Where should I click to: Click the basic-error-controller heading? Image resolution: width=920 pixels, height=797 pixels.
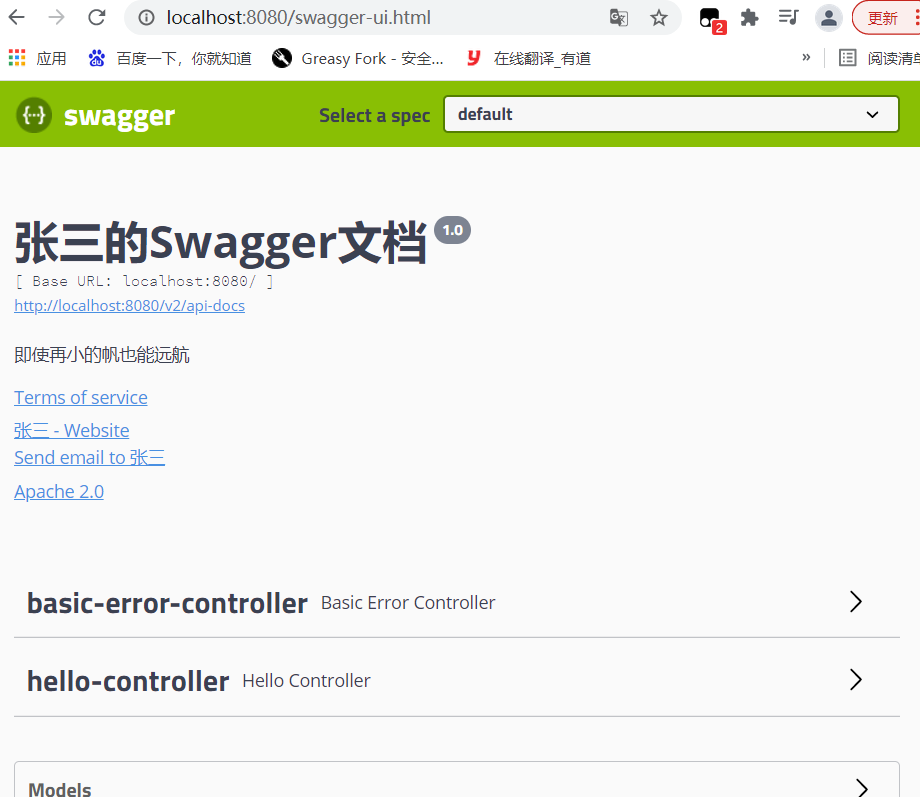click(x=167, y=603)
